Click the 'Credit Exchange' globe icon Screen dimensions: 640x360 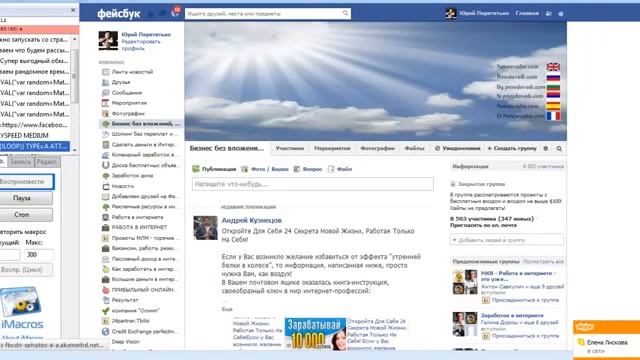pyautogui.click(x=105, y=331)
